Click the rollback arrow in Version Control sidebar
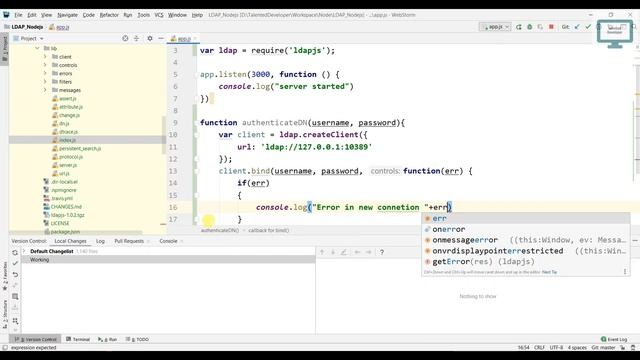 click(15, 274)
